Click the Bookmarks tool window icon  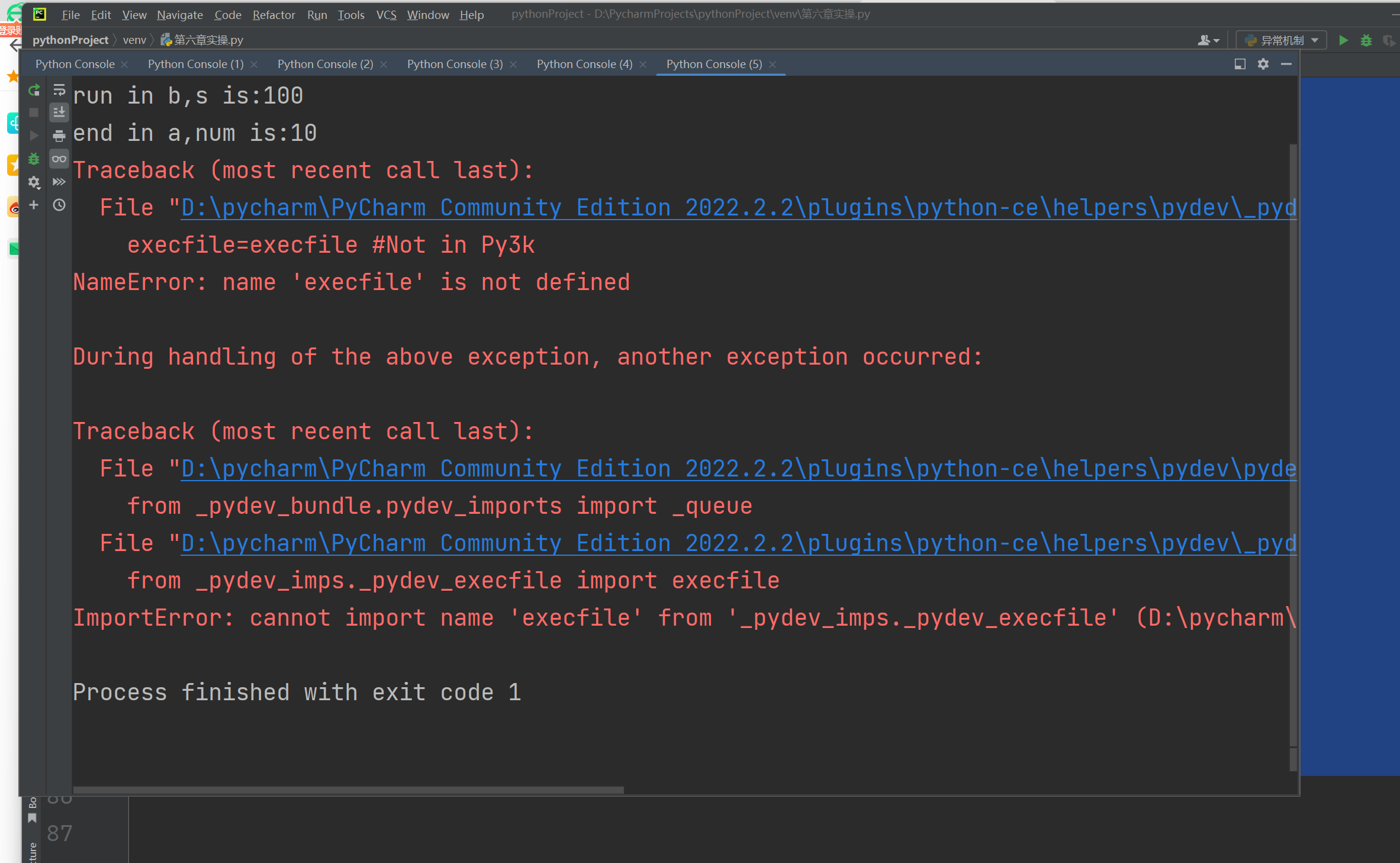(32, 819)
